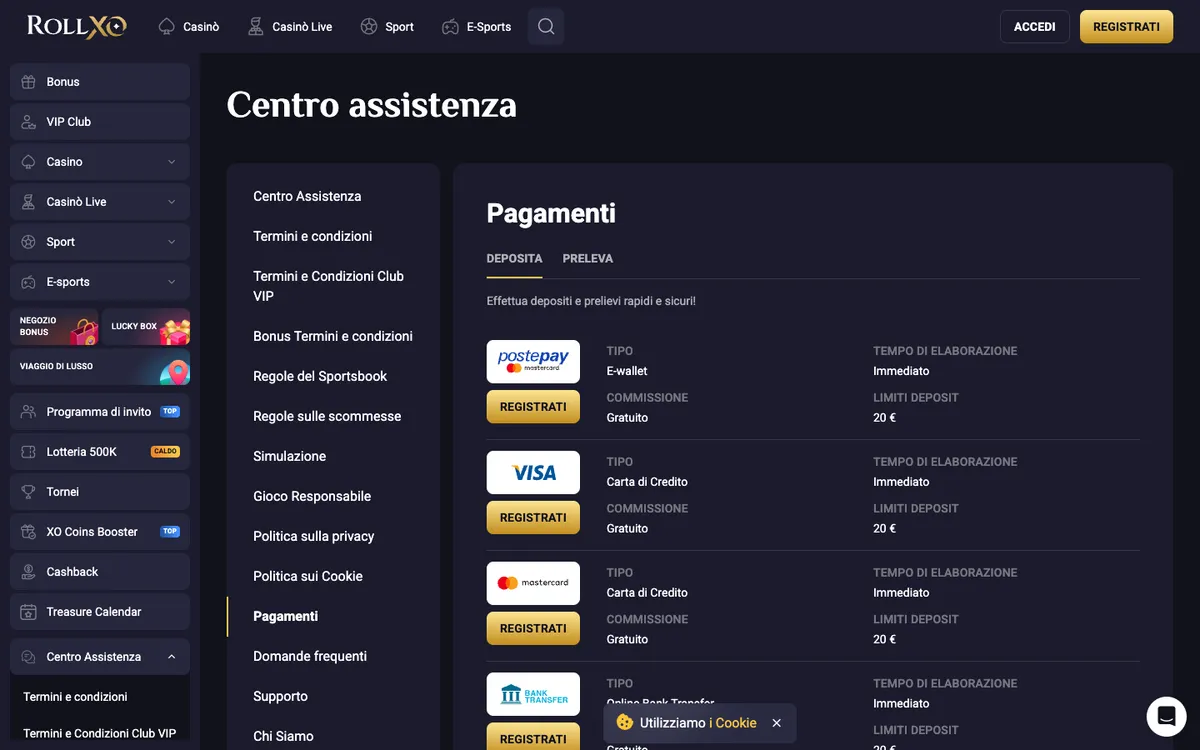This screenshot has height=750, width=1200.
Task: Click the E-sports gamepad icon in sidebar
Action: coord(28,282)
